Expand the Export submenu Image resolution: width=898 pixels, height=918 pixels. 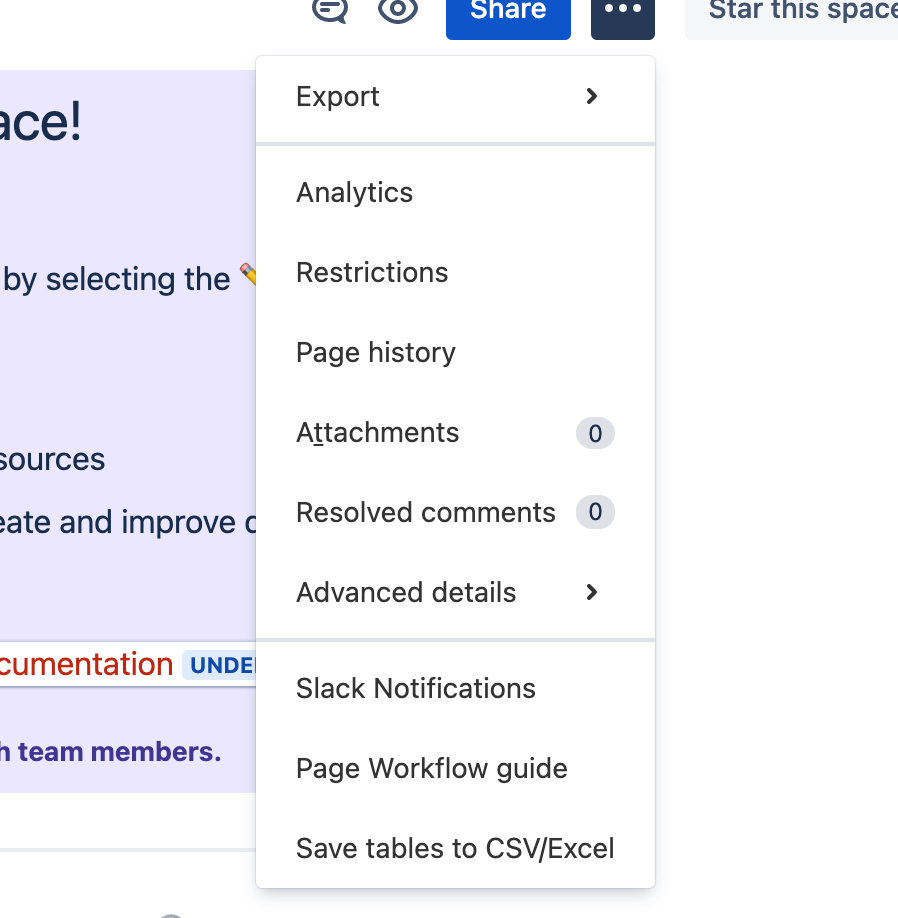[x=455, y=97]
